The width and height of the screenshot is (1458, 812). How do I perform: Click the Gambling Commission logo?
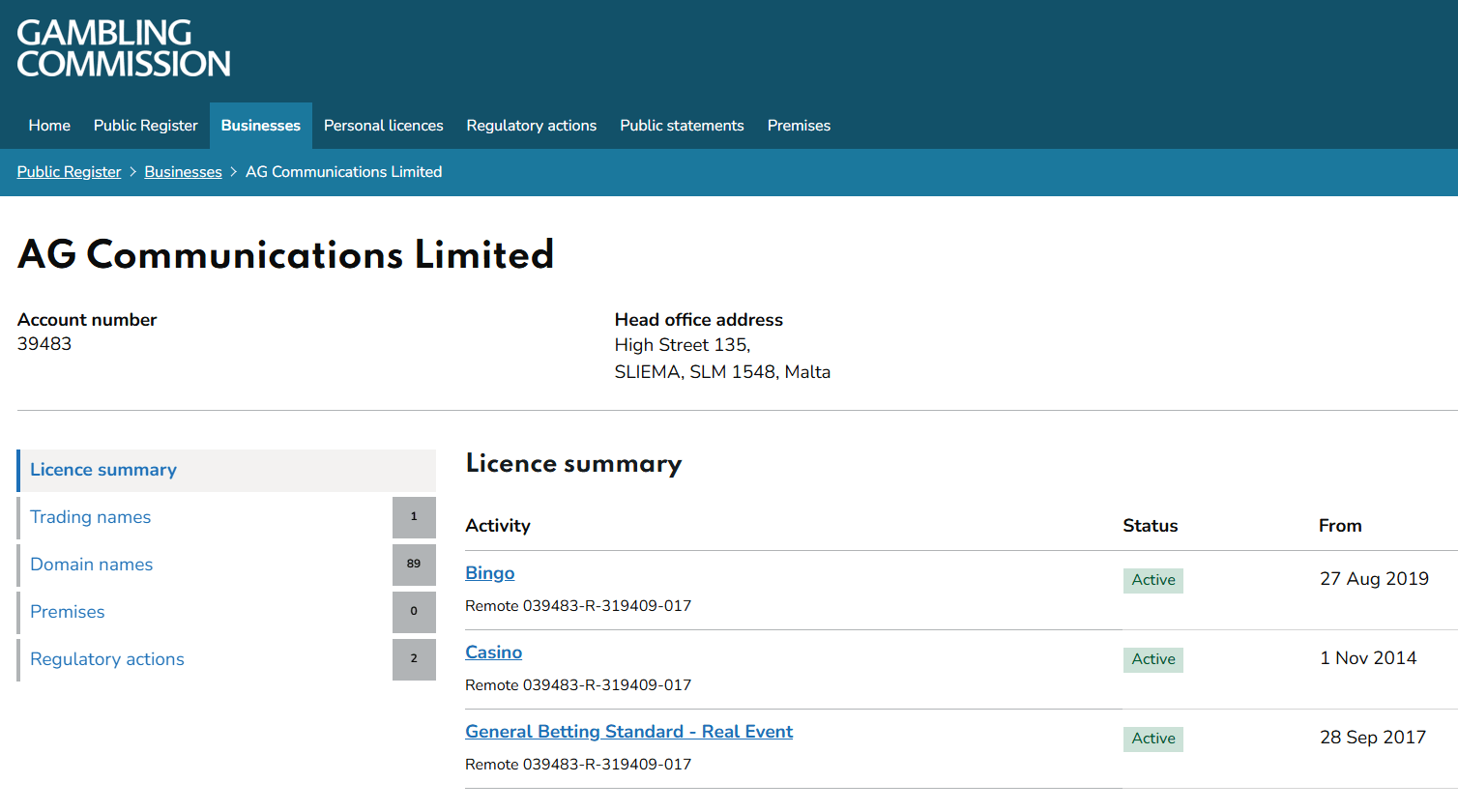(x=124, y=48)
